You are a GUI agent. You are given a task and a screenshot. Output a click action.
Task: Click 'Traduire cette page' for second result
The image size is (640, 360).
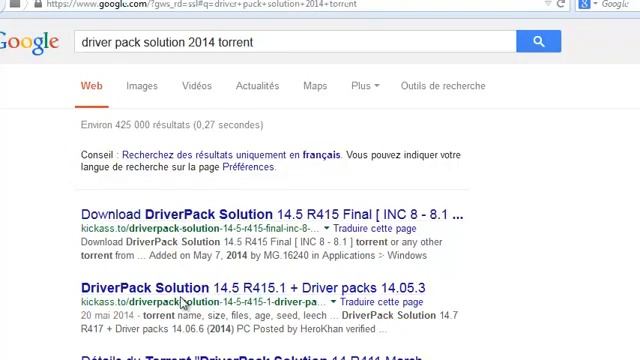point(382,302)
